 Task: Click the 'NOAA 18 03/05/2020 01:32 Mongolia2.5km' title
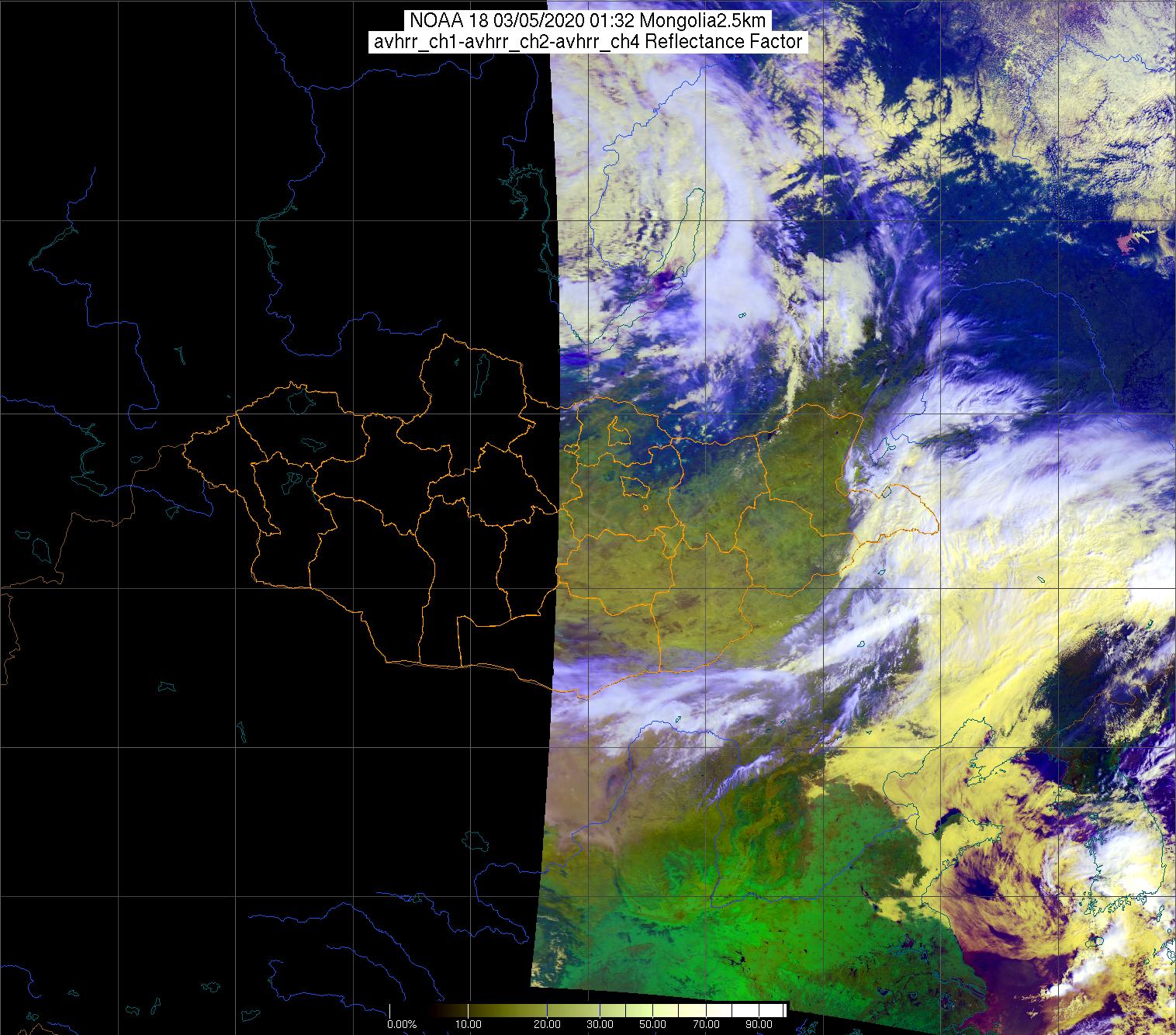(588, 21)
